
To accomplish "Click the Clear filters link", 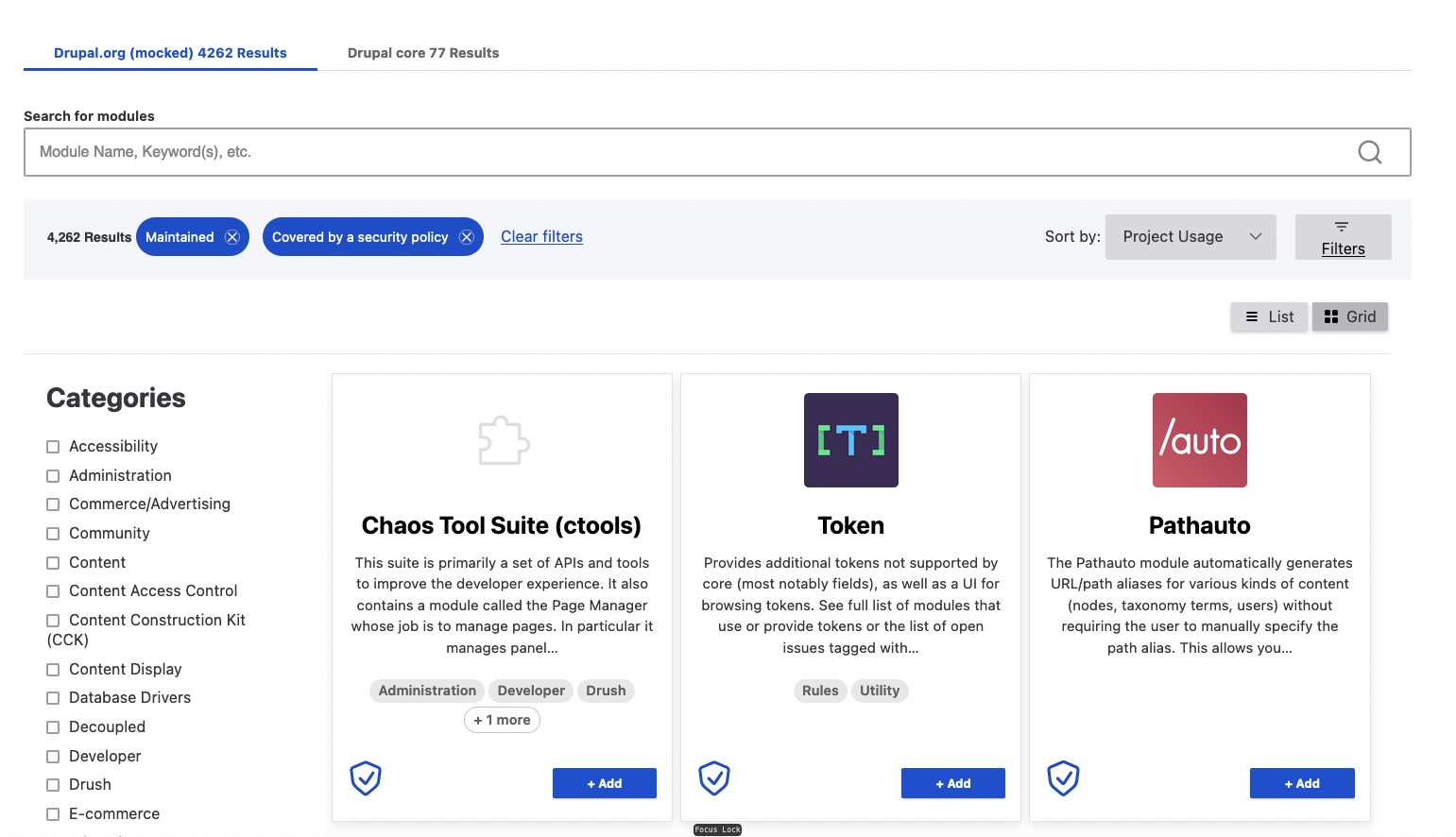I will point(541,237).
